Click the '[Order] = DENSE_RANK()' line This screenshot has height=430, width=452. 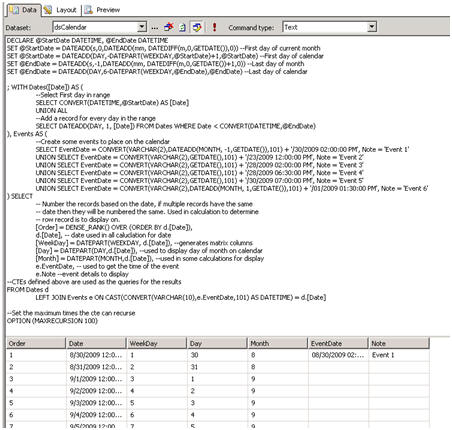pos(114,227)
